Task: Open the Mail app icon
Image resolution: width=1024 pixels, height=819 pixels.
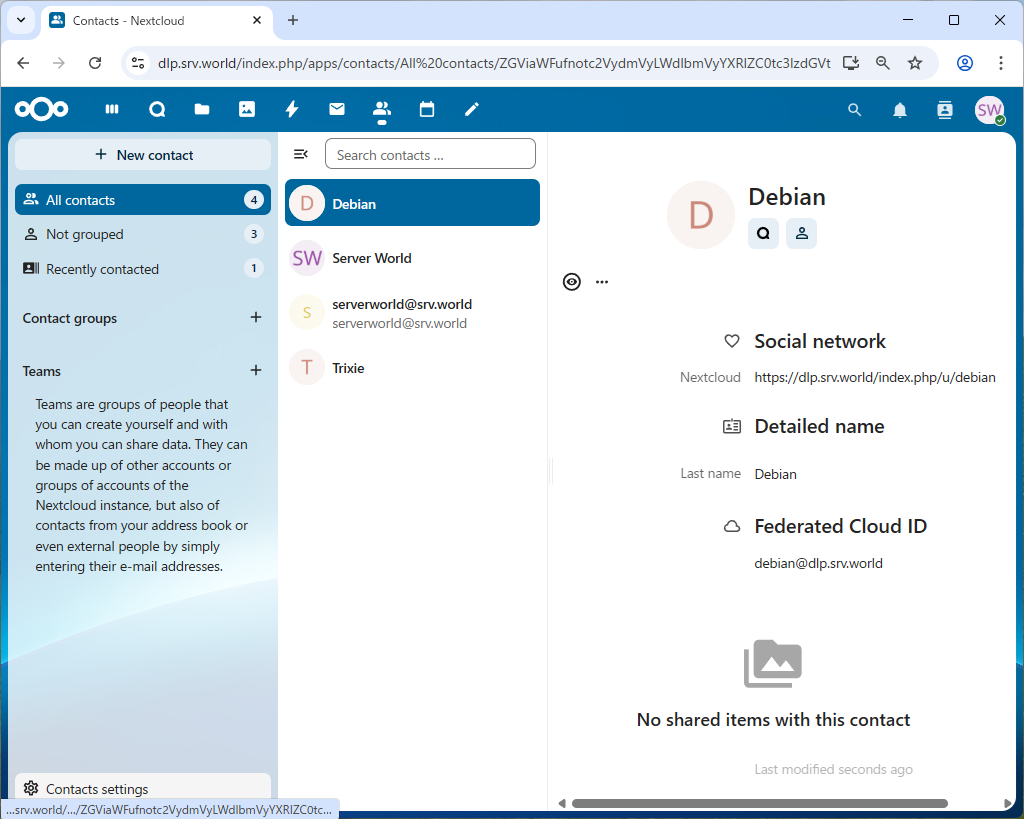Action: pyautogui.click(x=337, y=110)
